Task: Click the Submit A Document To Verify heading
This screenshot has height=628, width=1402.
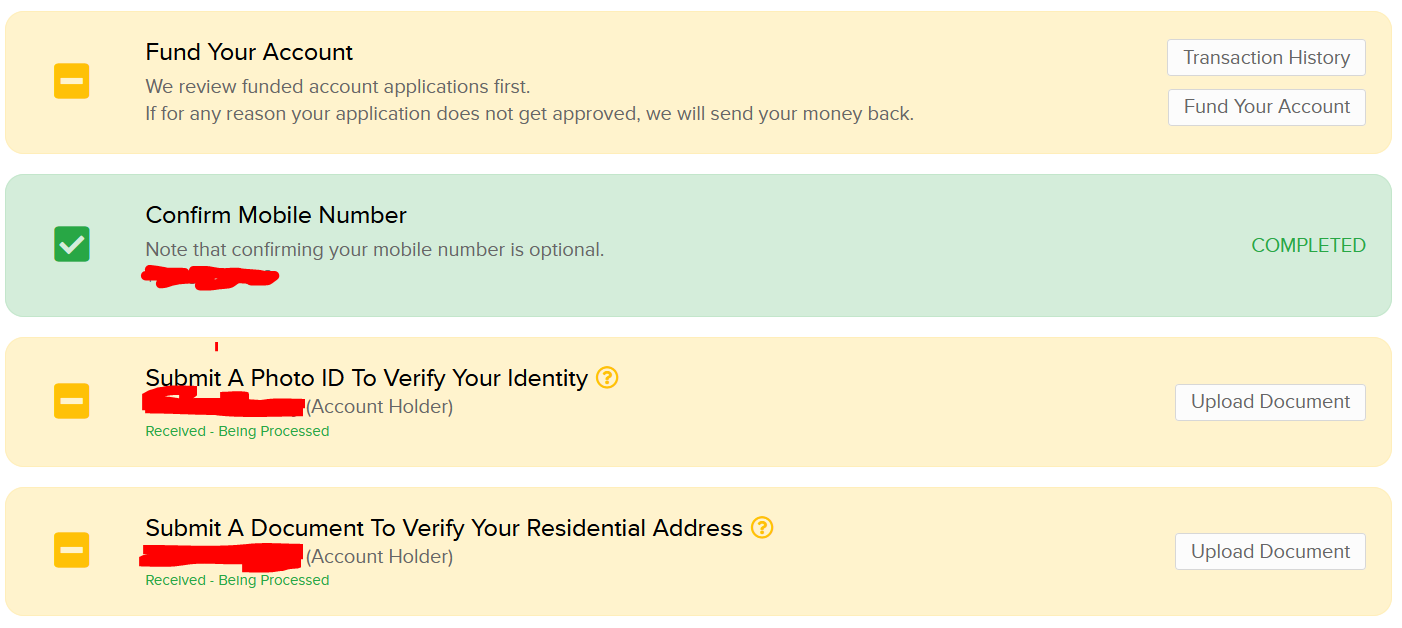Action: pos(444,528)
